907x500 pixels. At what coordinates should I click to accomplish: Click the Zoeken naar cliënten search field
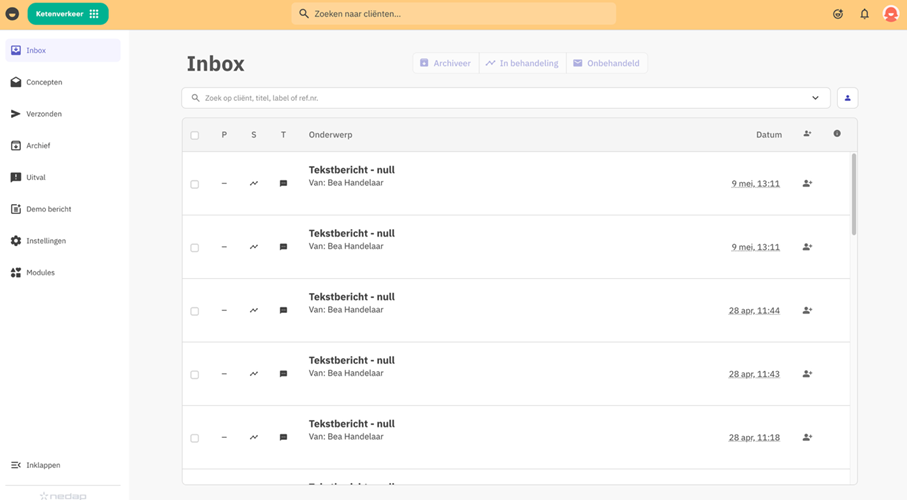pyautogui.click(x=454, y=14)
